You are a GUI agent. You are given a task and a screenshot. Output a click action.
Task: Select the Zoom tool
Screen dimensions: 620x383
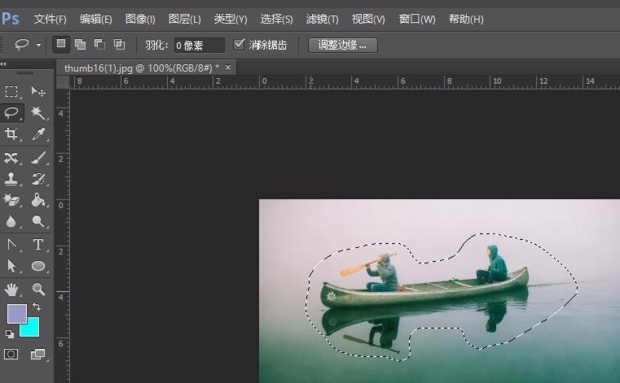tap(38, 289)
